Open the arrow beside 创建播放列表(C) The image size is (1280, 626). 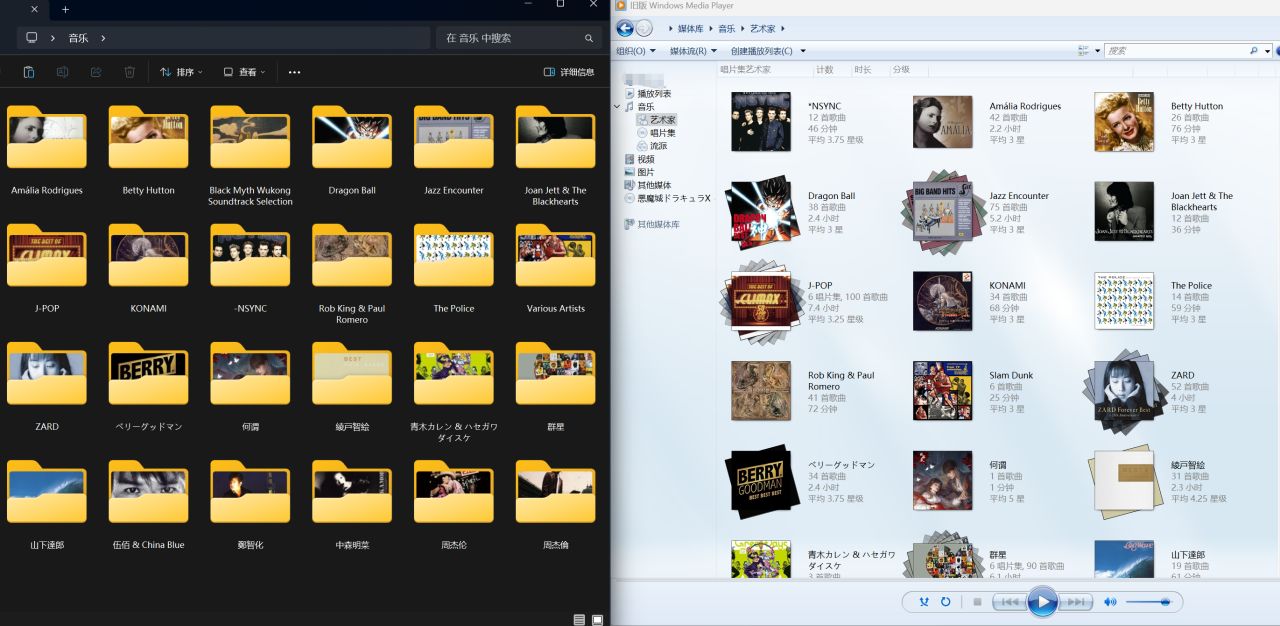803,51
